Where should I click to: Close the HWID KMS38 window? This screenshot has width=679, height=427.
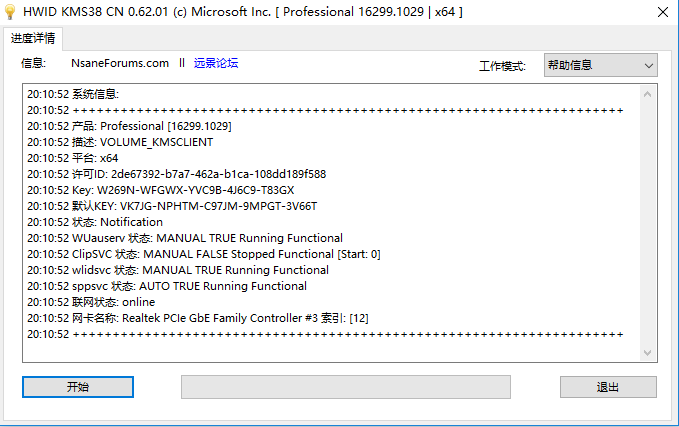tap(661, 13)
